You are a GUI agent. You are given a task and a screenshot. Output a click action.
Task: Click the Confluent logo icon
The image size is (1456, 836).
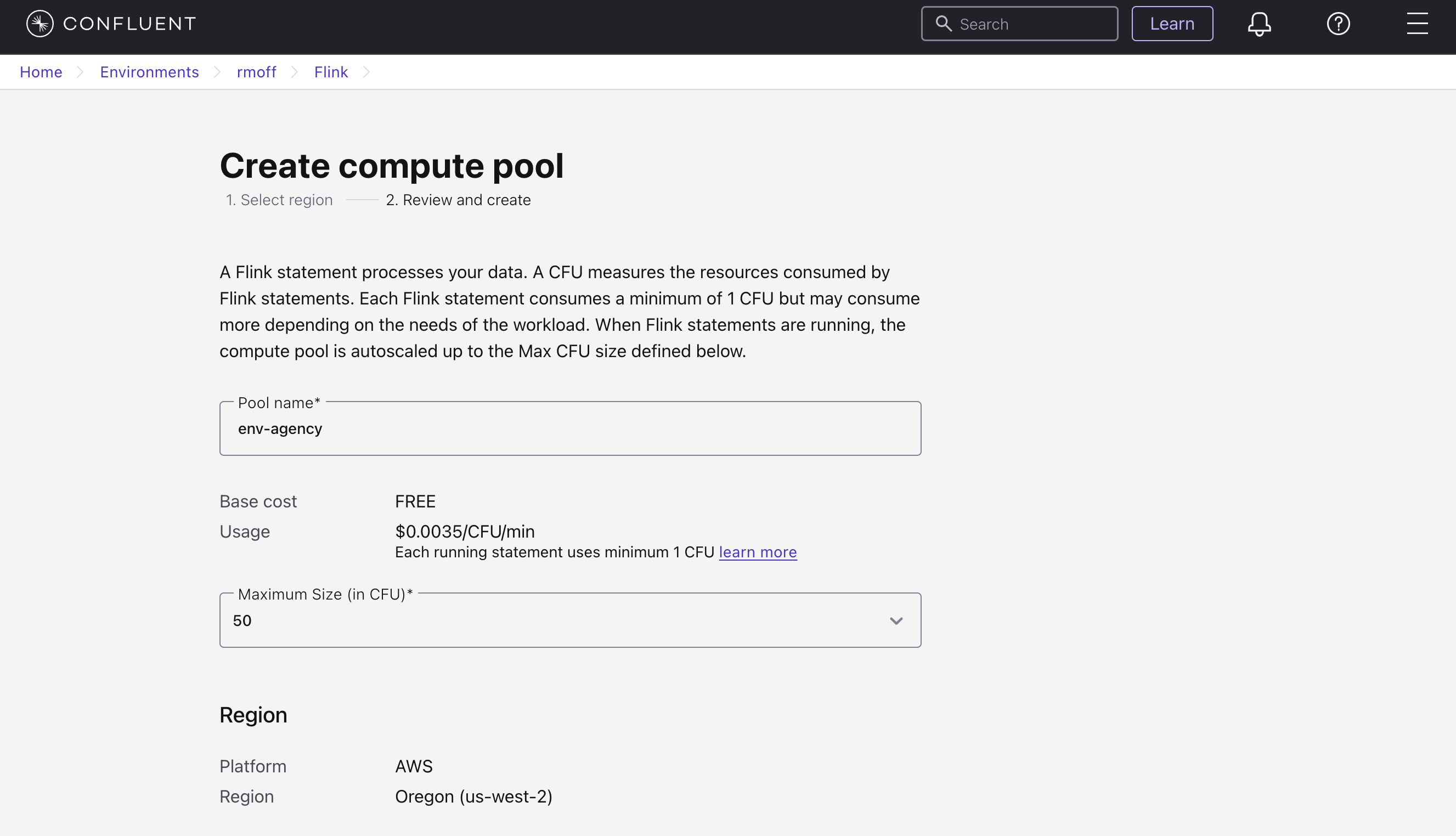coord(39,24)
